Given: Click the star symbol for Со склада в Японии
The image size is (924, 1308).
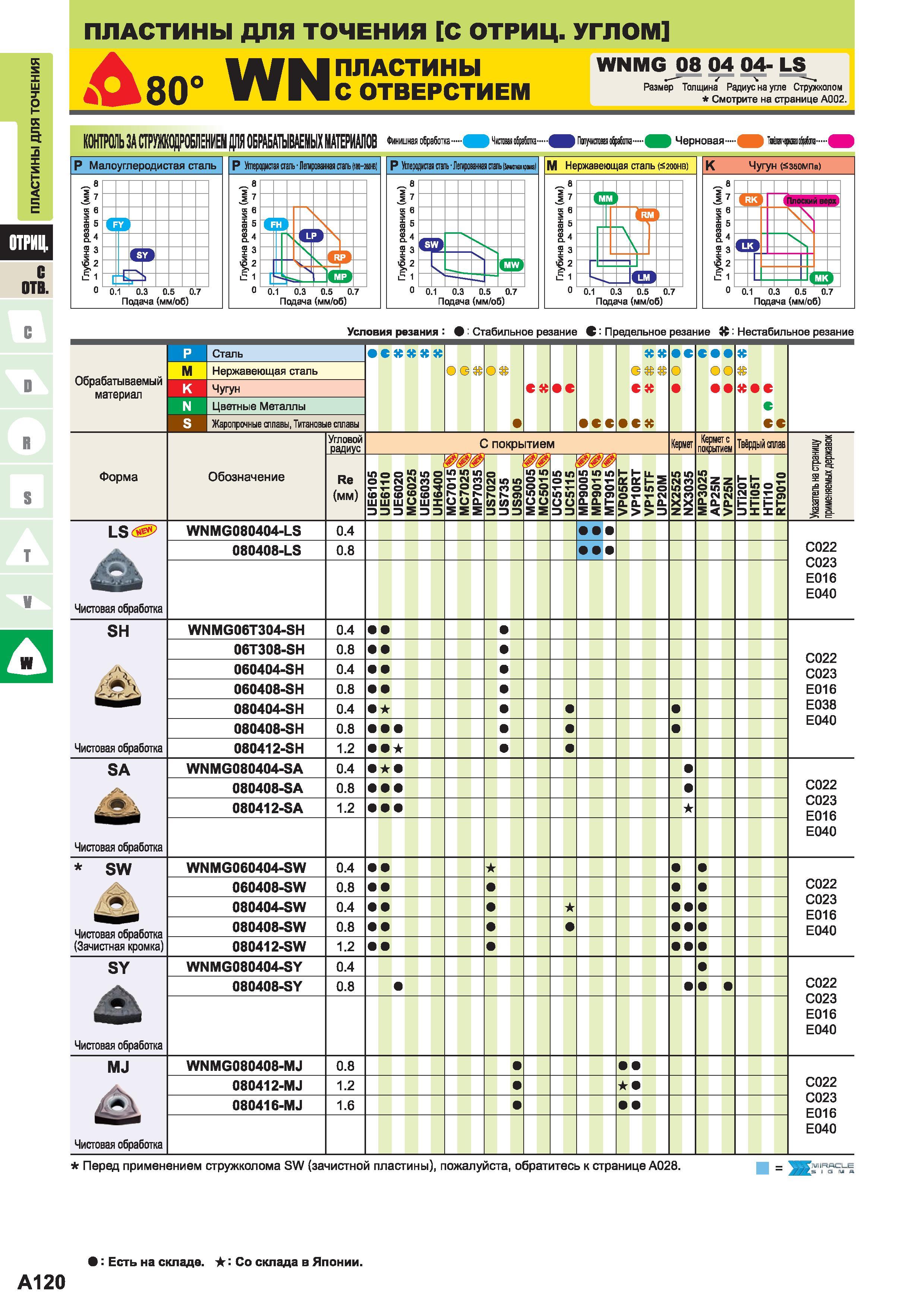Looking at the screenshot, I should (220, 1262).
